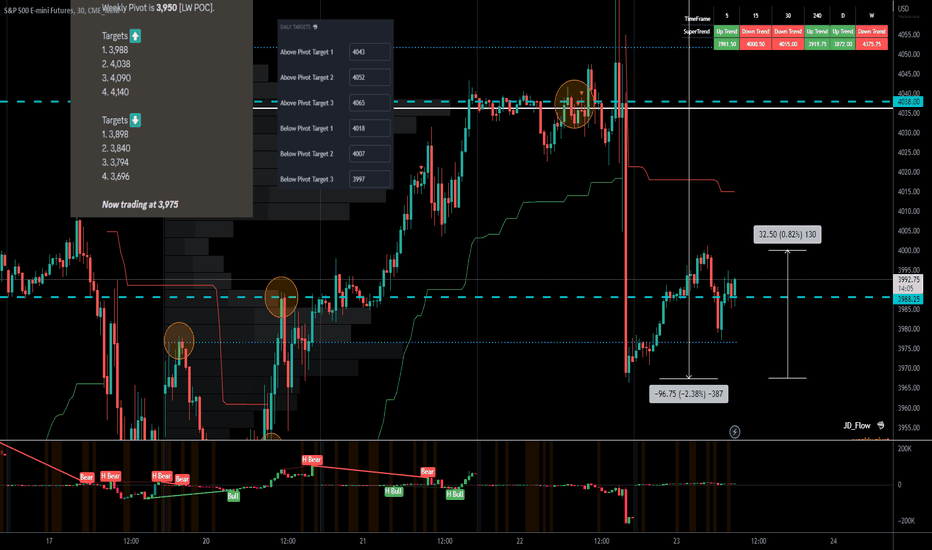Viewport: 932px width, 550px height.
Task: Click Down Trend cell under 30 timeframe
Action: pyautogui.click(x=788, y=32)
